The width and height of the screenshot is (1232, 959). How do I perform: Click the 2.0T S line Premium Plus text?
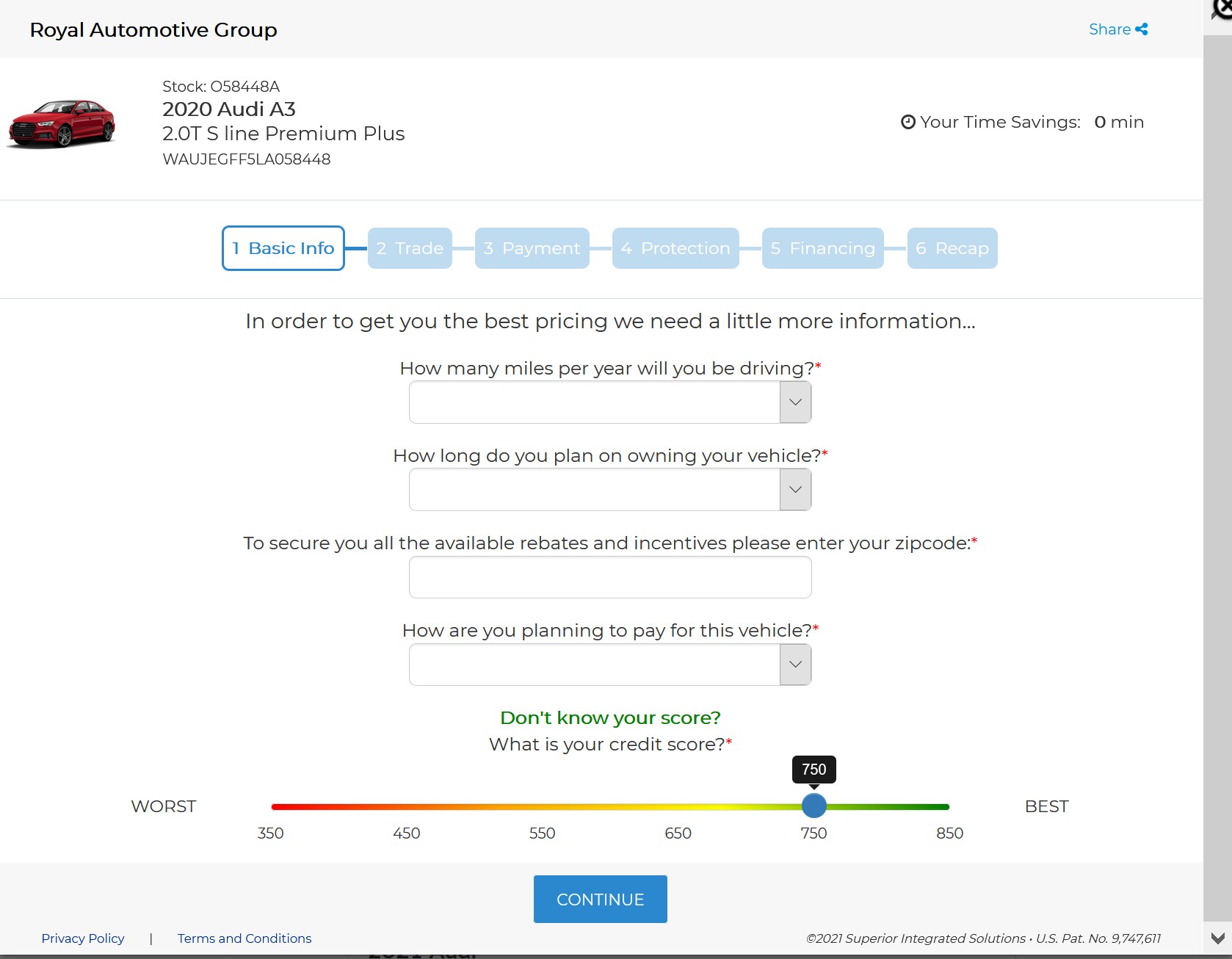(x=283, y=134)
